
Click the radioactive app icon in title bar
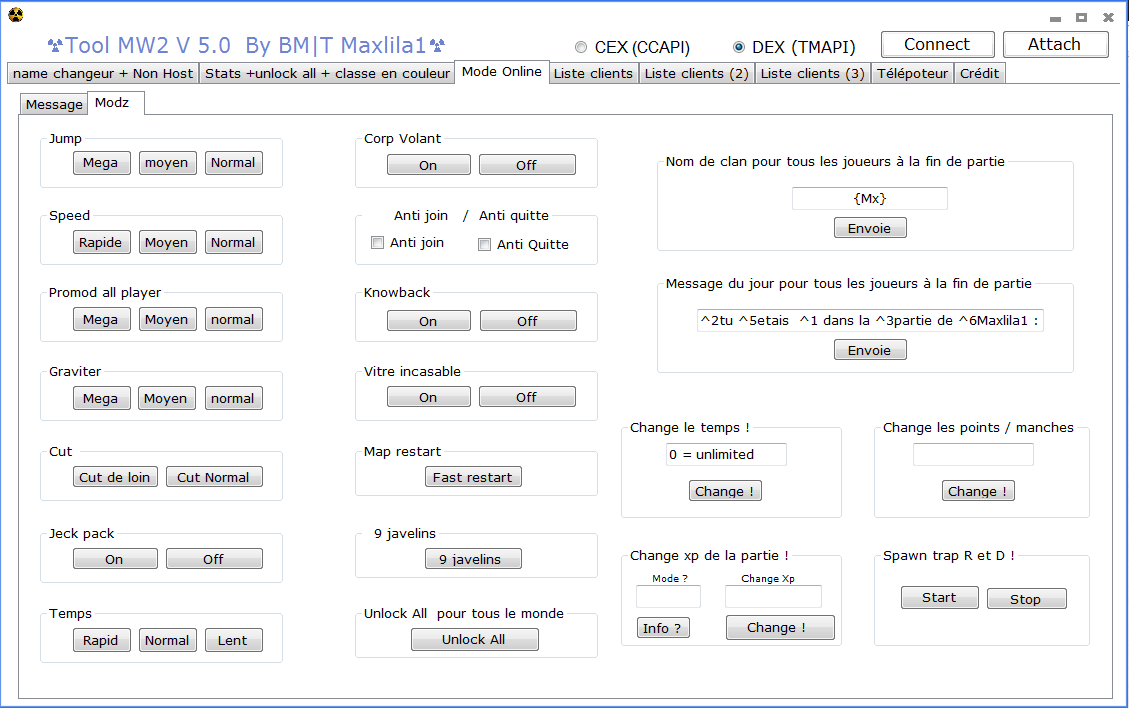[15, 14]
